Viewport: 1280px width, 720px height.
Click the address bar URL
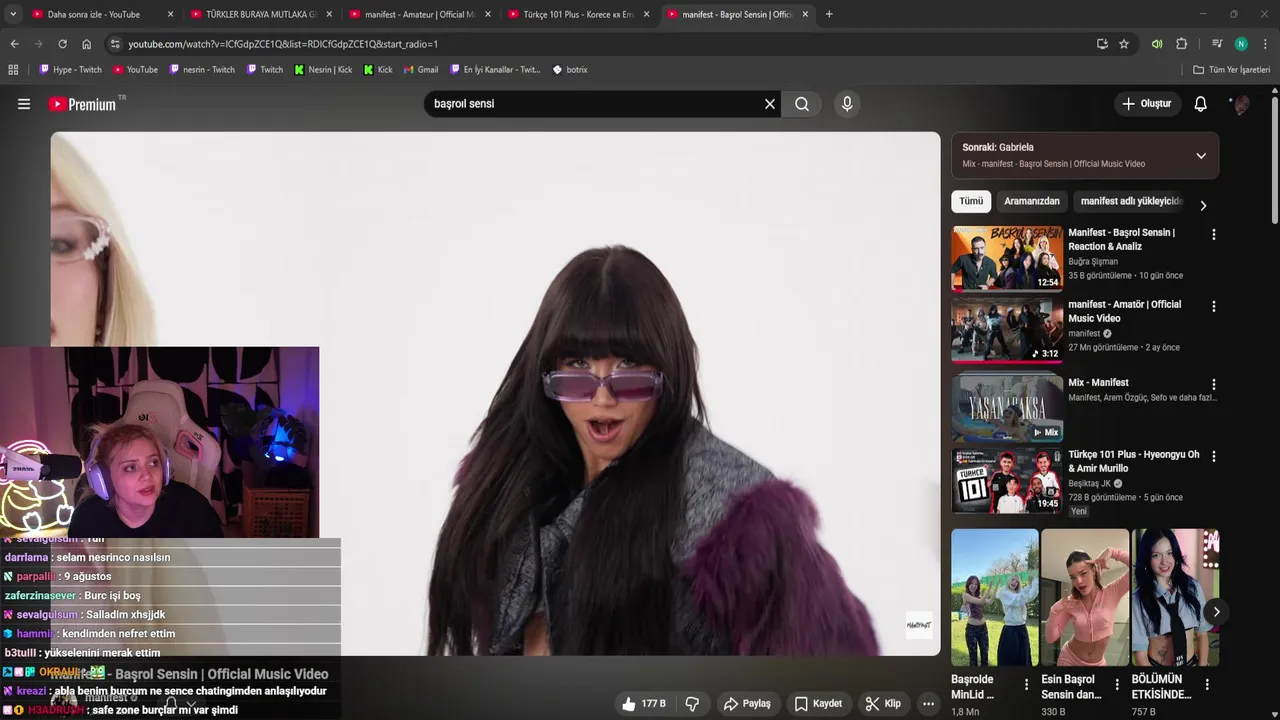(283, 44)
